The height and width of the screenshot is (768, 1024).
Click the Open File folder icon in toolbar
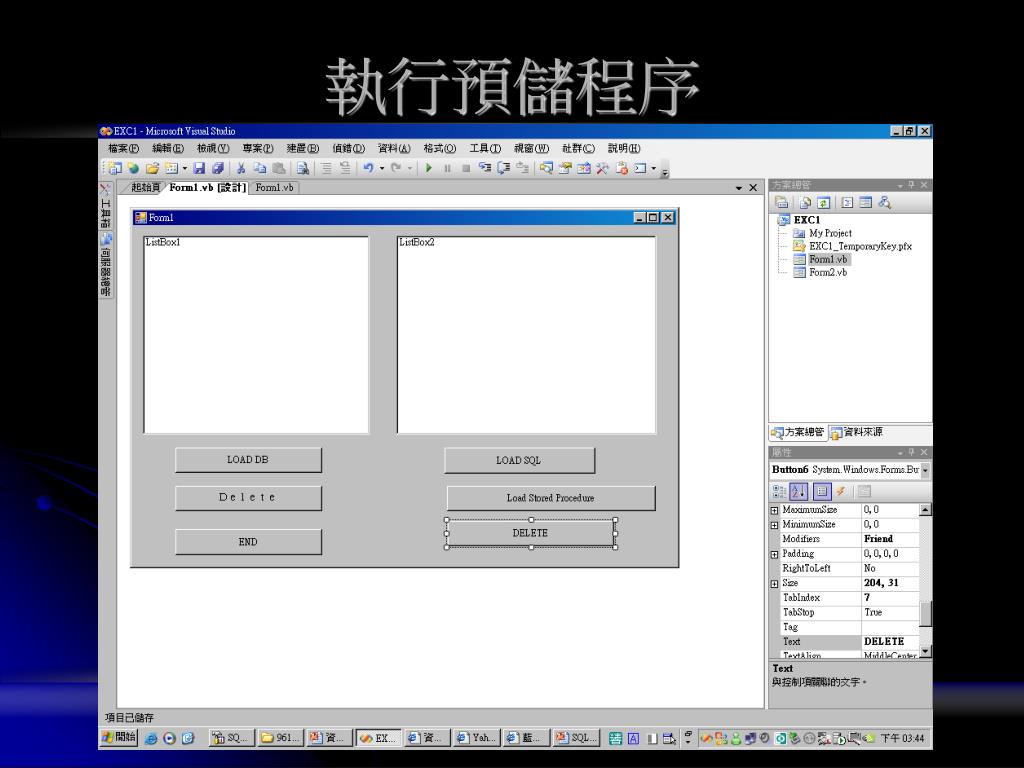(x=152, y=168)
